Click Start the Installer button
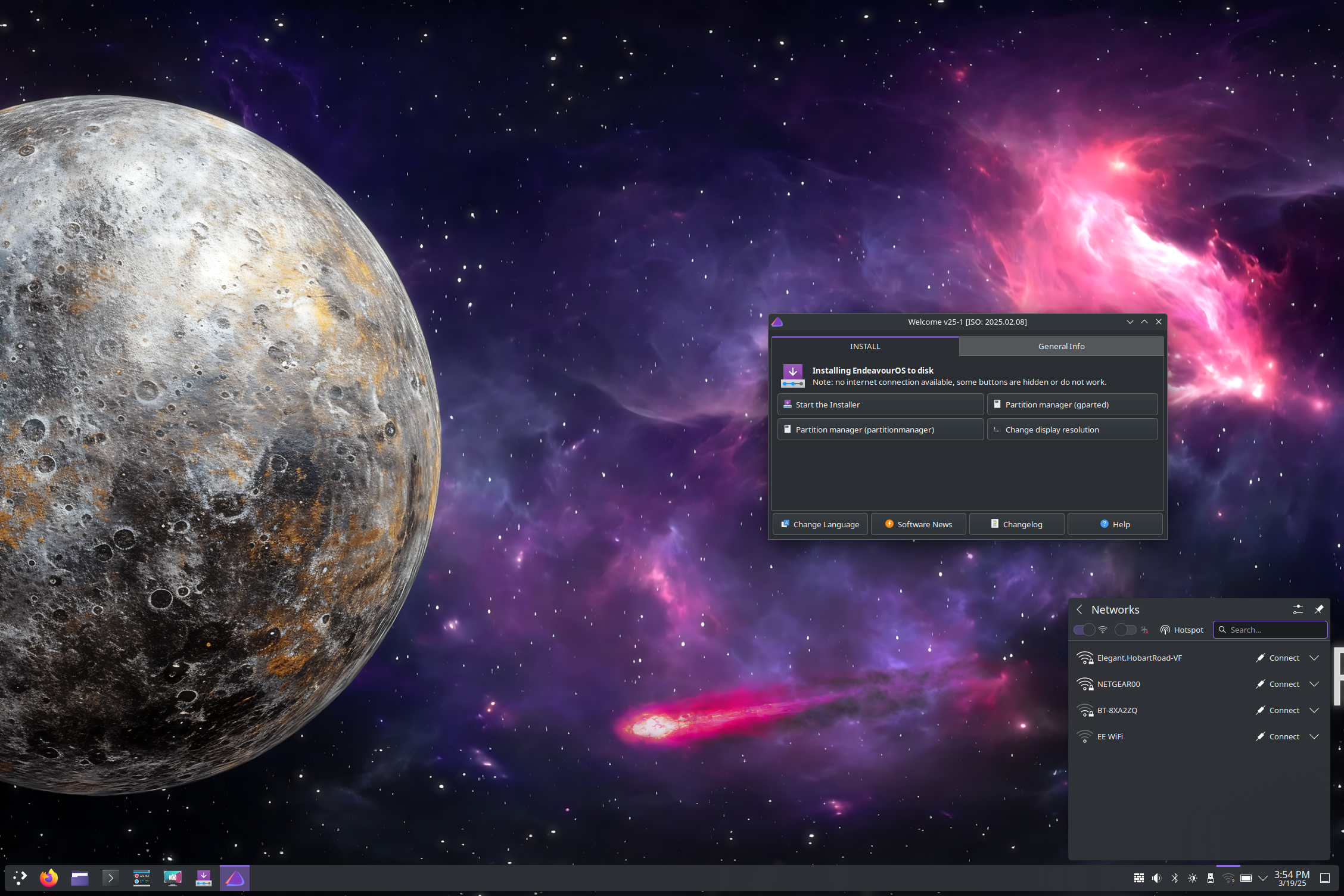 click(x=880, y=405)
